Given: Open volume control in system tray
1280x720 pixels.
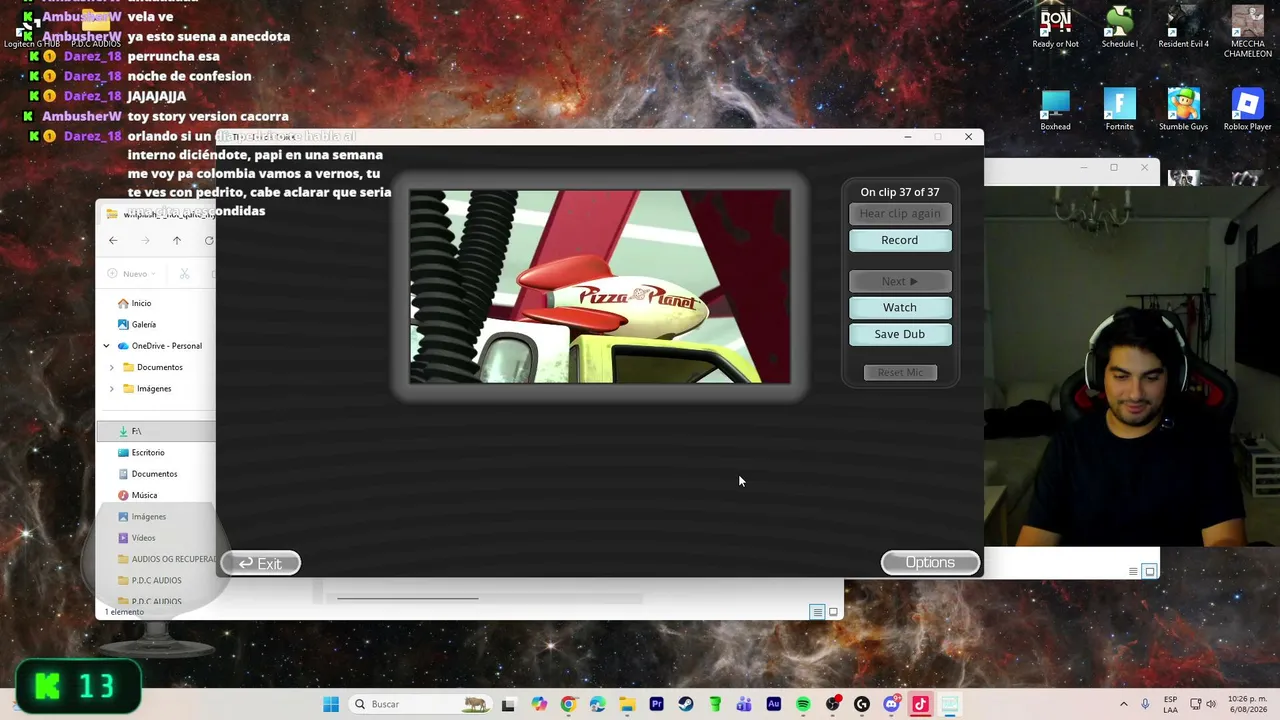Looking at the screenshot, I should click(1211, 704).
